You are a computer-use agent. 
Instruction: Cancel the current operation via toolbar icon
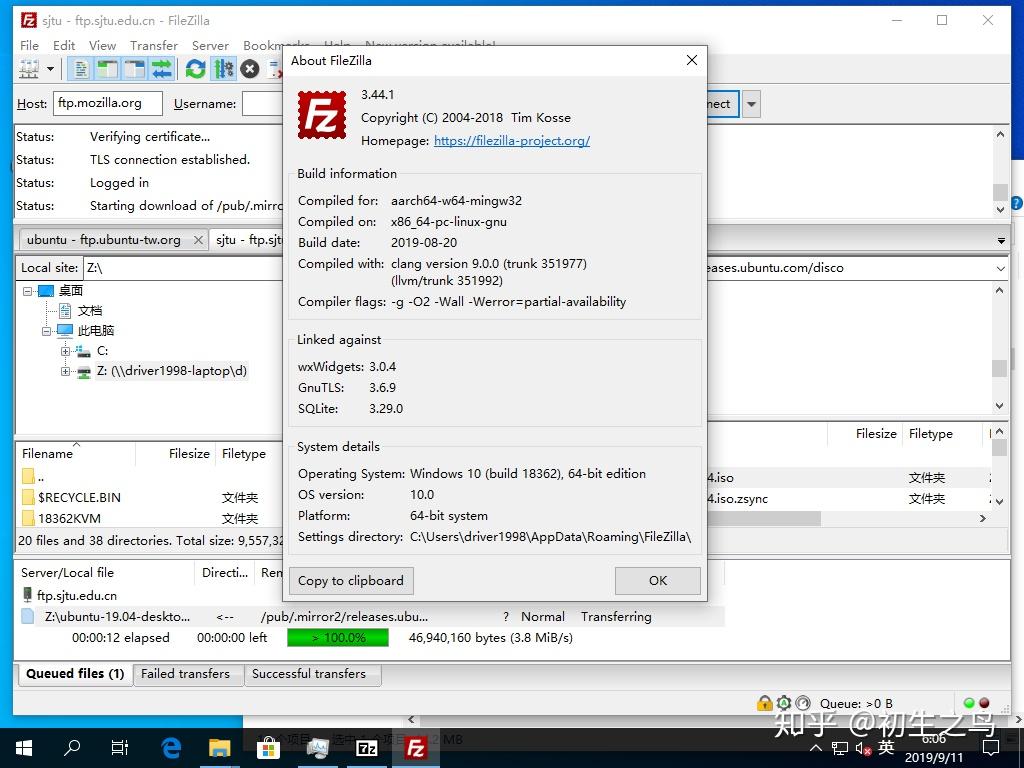point(249,69)
